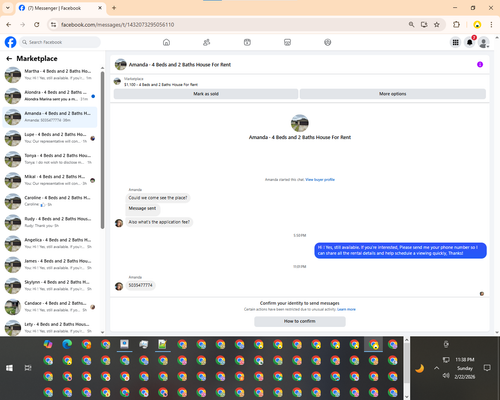Screen dimensions: 500x400
Task: Open Alondra conversation in list
Action: pos(50,96)
